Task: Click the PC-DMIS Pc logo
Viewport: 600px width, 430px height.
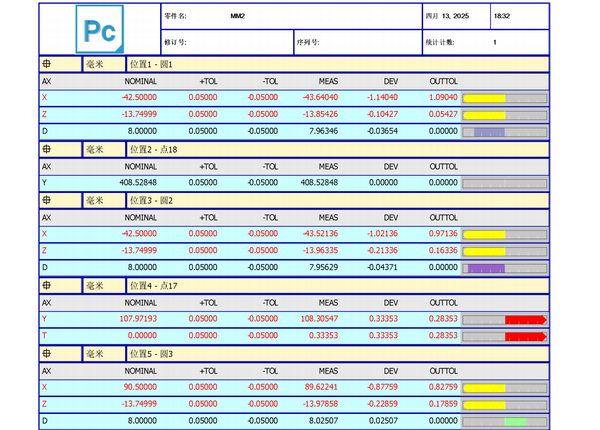Action: (x=98, y=30)
